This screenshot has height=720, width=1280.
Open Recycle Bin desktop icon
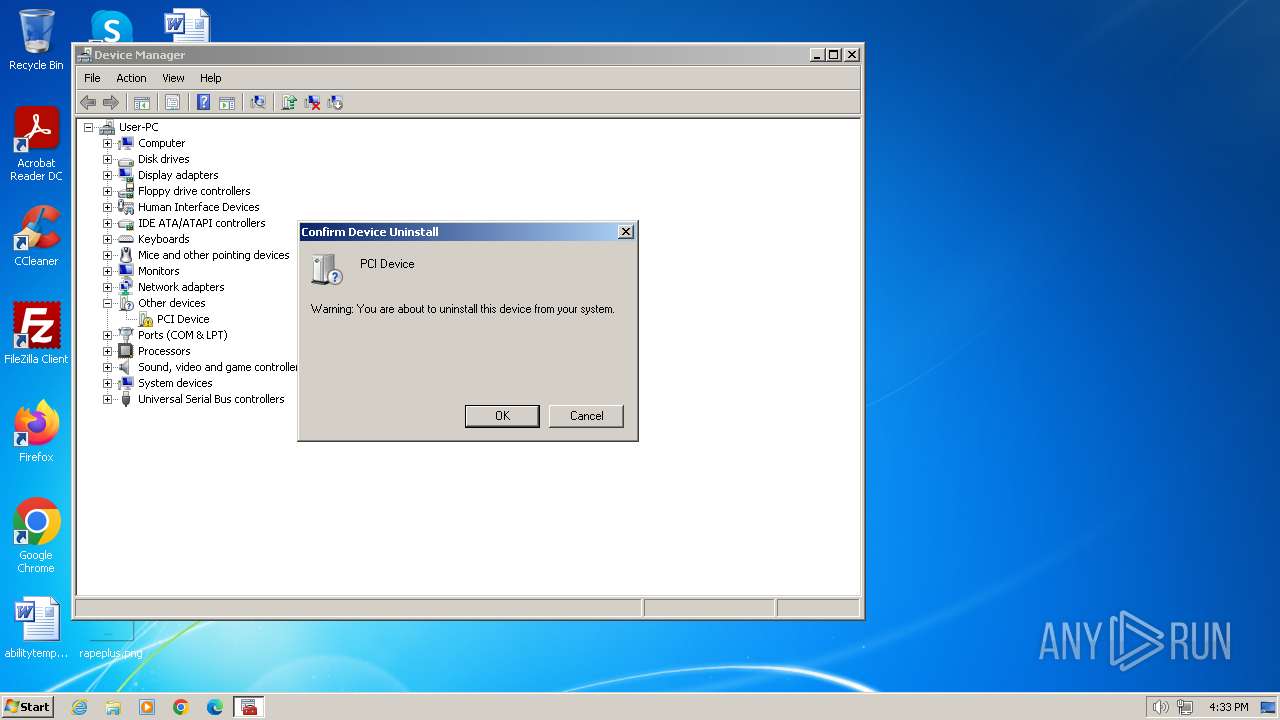(36, 40)
